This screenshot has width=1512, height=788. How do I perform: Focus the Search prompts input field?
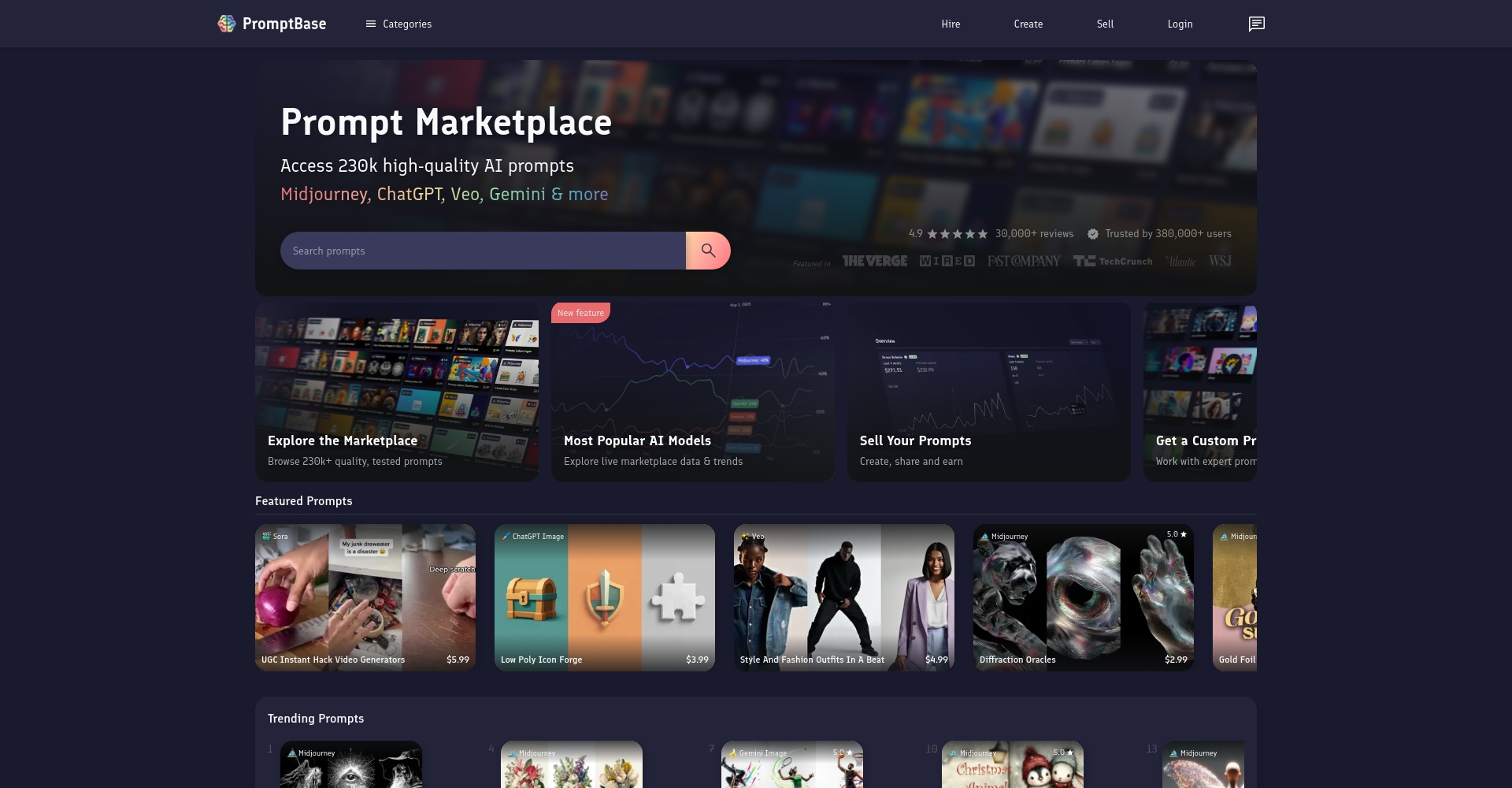click(482, 251)
